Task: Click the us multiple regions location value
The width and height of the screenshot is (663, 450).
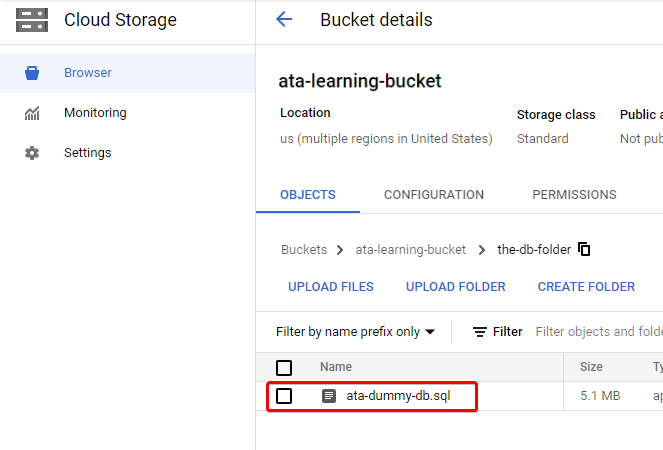Action: [x=386, y=139]
